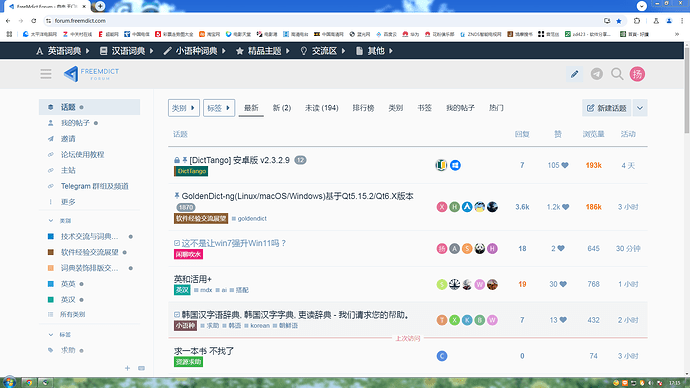This screenshot has width=690, height=388.
Task: Open the 小语种词典 navigation menu
Action: (x=195, y=51)
